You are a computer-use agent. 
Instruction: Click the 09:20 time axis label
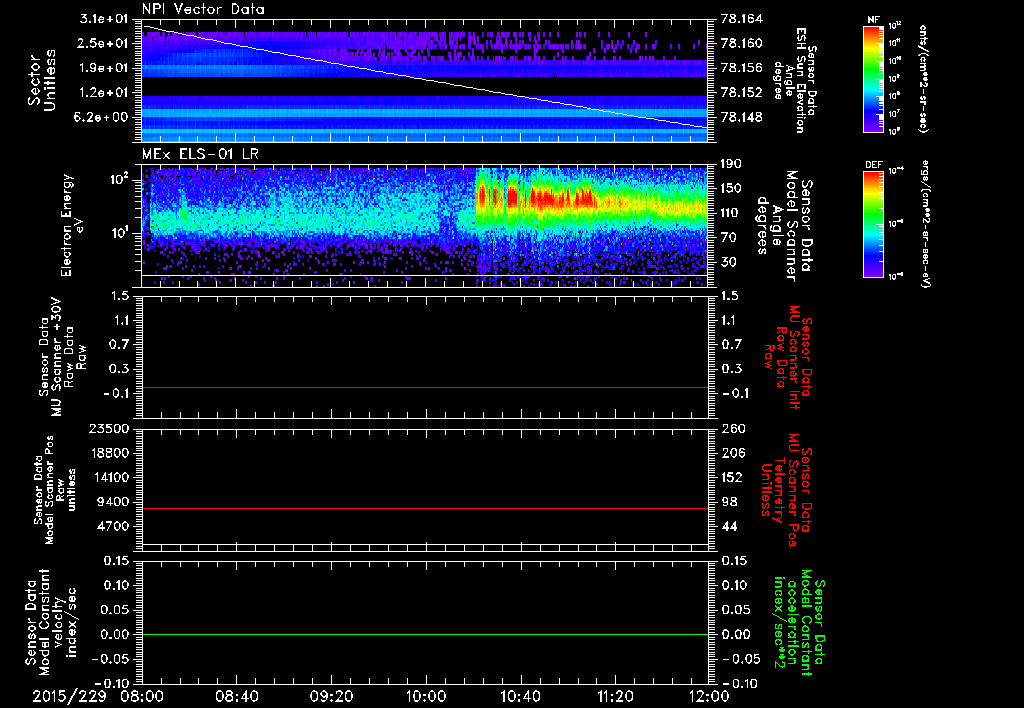pyautogui.click(x=332, y=696)
